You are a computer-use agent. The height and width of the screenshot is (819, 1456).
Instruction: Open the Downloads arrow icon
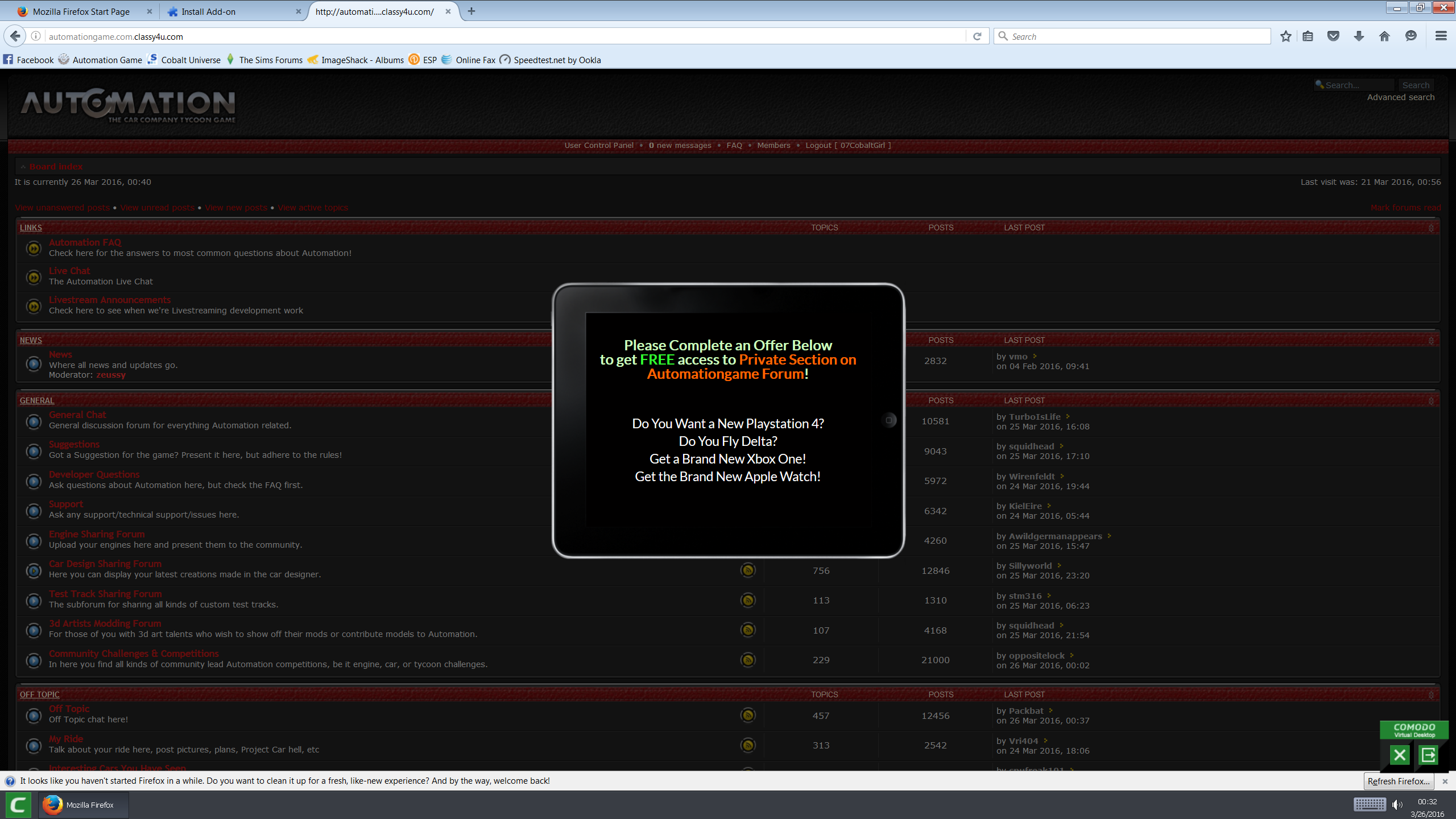pyautogui.click(x=1359, y=36)
